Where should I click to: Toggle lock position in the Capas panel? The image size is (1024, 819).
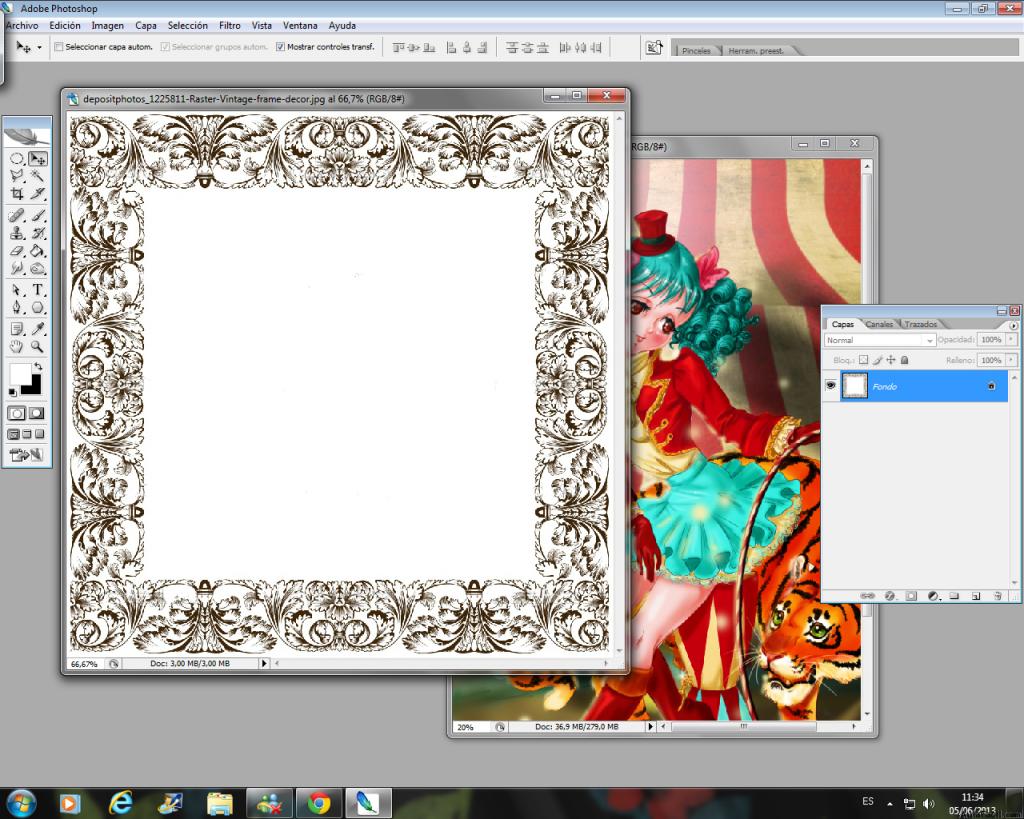[x=891, y=360]
